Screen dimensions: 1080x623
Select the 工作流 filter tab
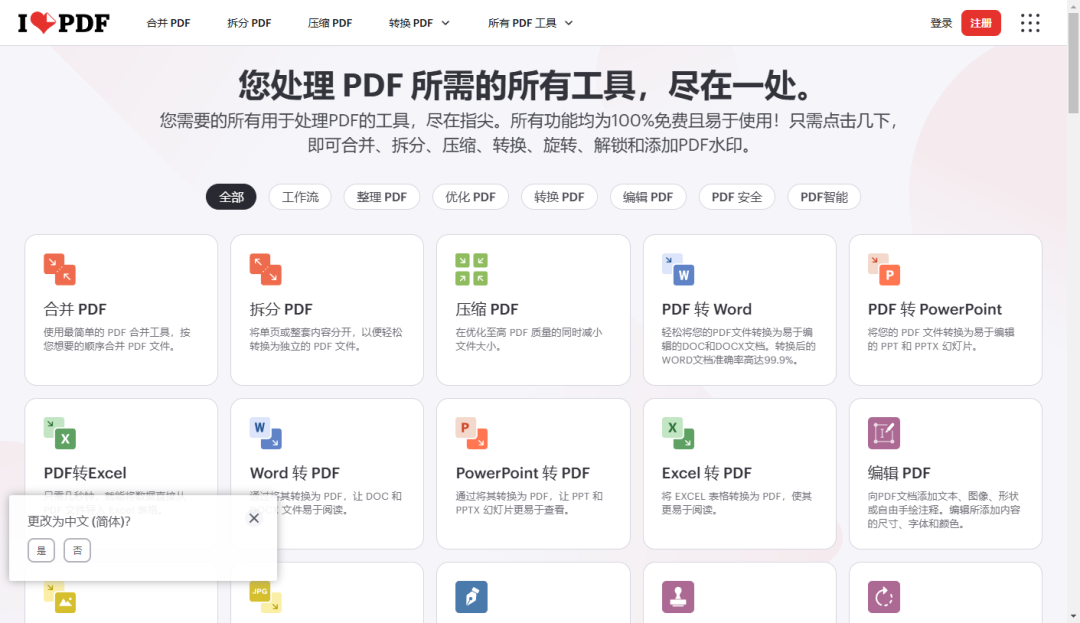pos(300,197)
